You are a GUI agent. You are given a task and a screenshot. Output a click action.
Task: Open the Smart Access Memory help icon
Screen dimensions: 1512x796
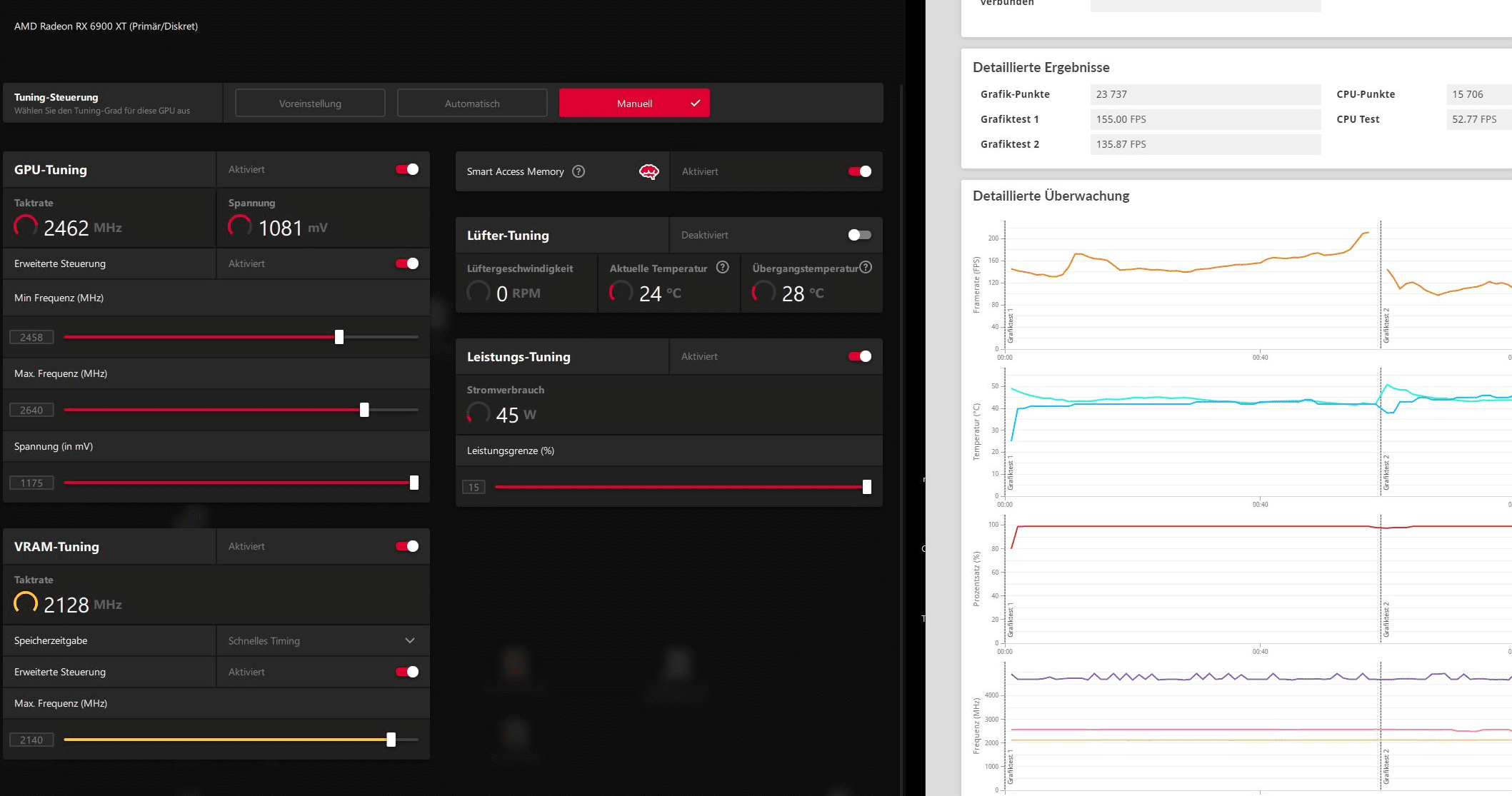click(x=579, y=171)
